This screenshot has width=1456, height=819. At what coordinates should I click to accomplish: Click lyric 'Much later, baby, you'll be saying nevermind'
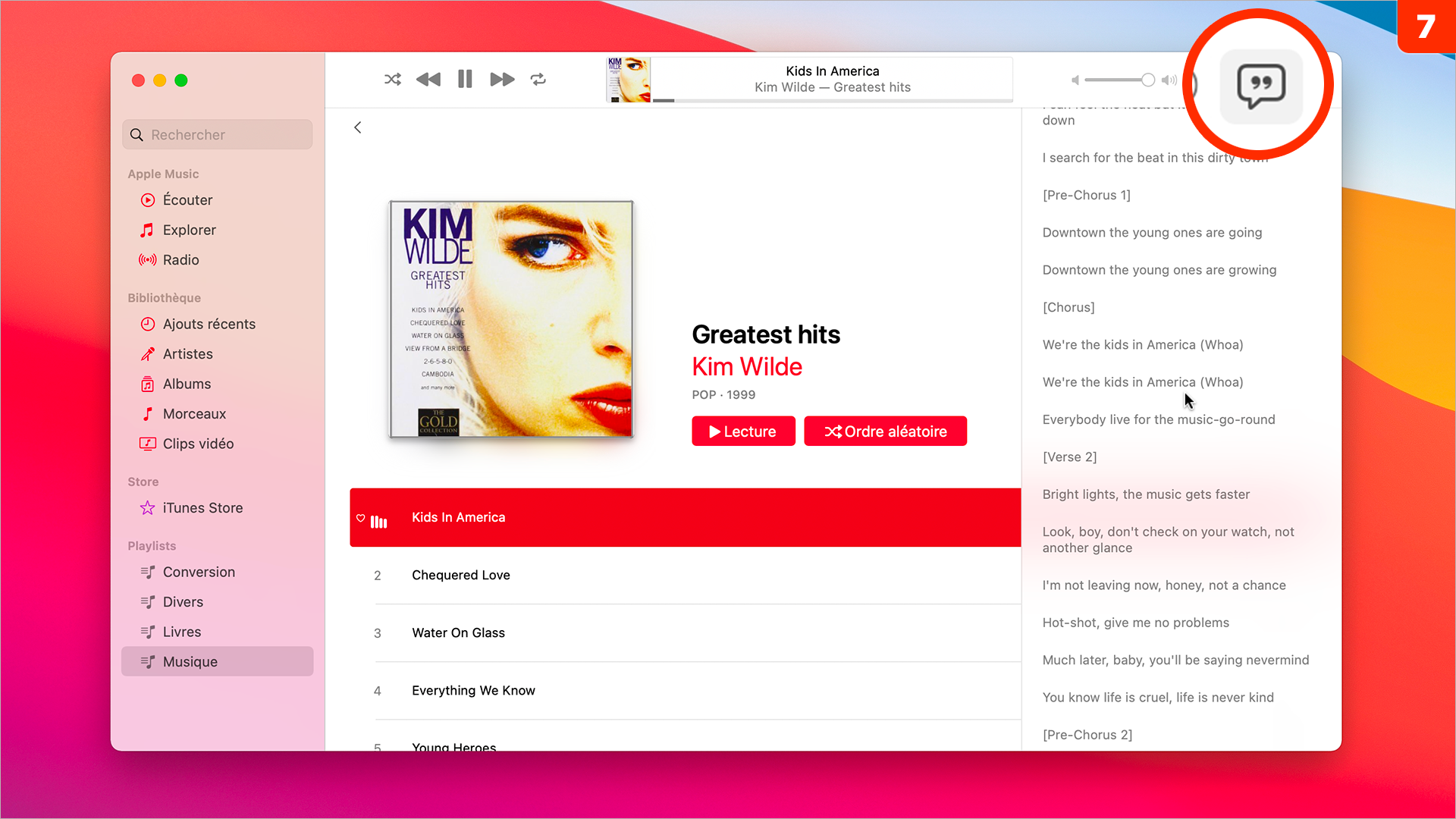pyautogui.click(x=1175, y=661)
